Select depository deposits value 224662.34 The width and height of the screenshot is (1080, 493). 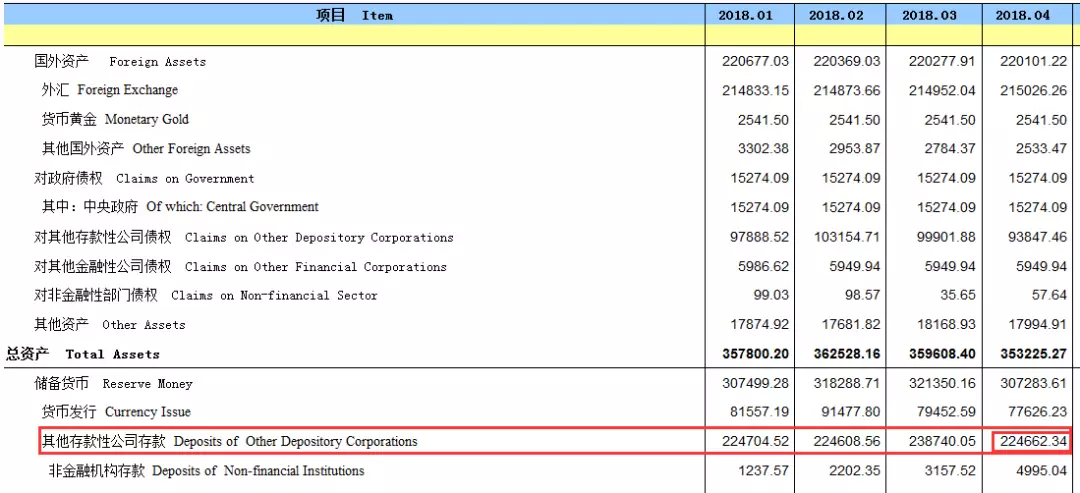pos(1034,441)
